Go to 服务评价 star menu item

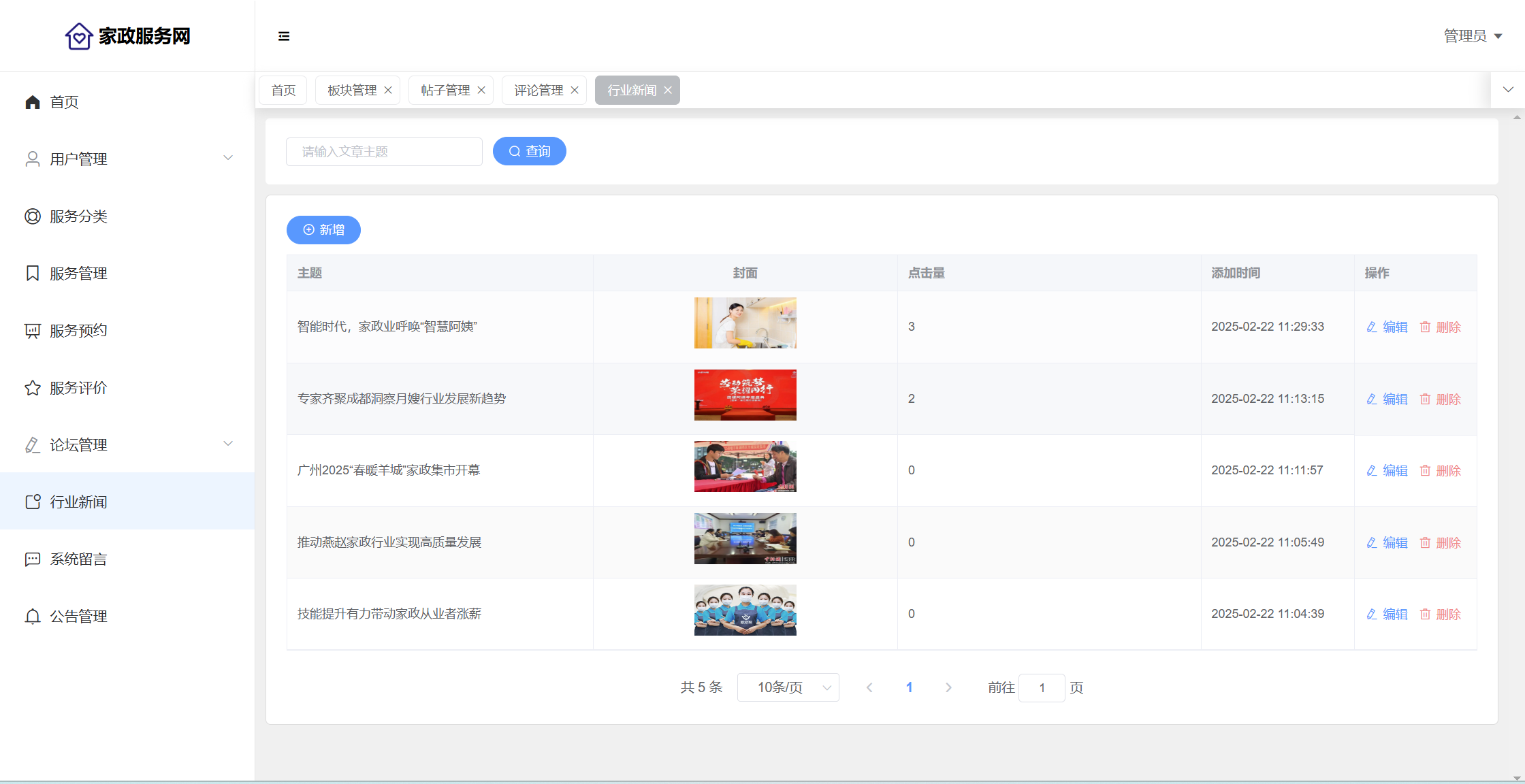pyautogui.click(x=78, y=388)
